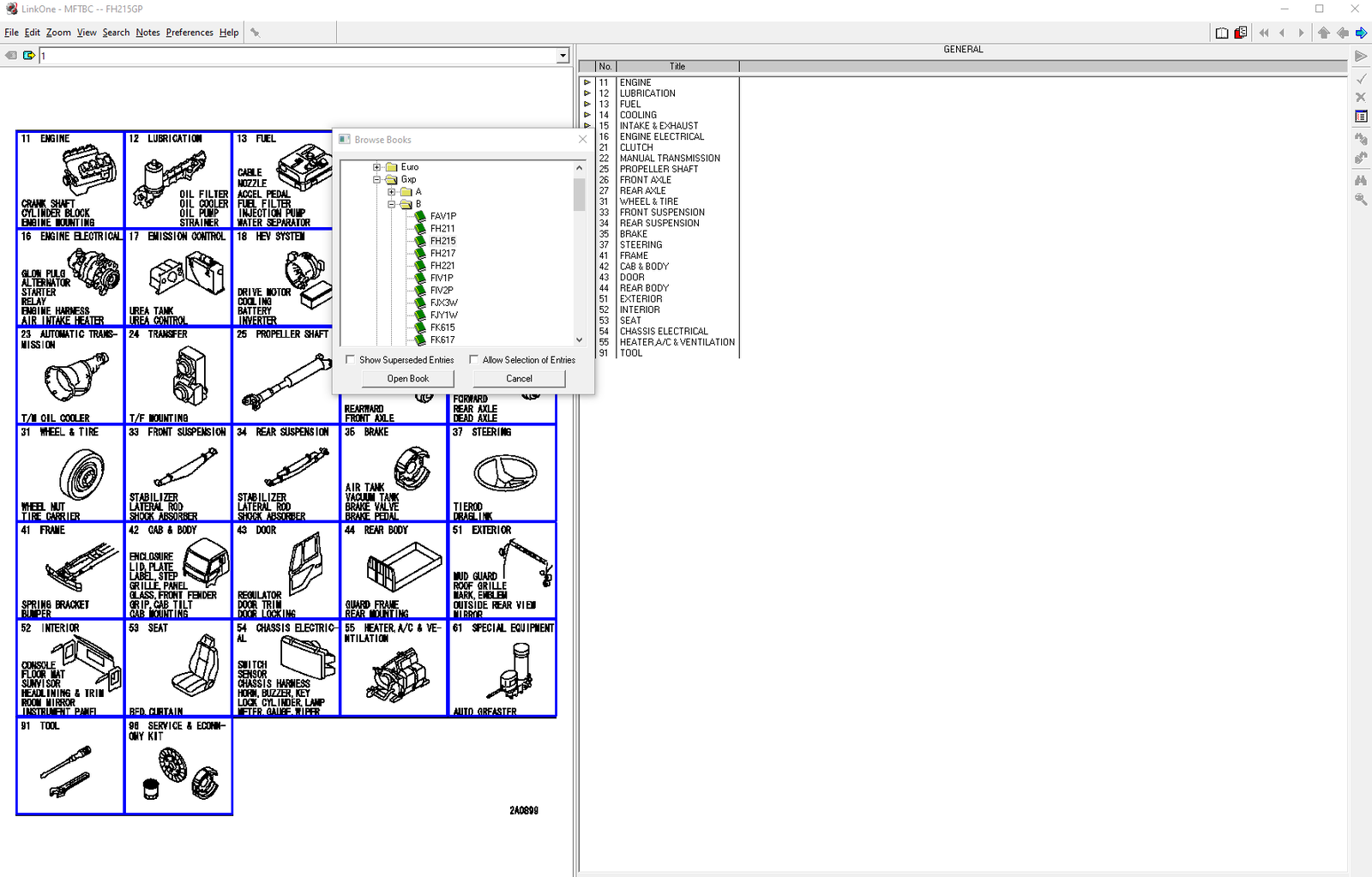Click the tree scrollbar up arrow
This screenshot has height=877, width=1372.
pyautogui.click(x=579, y=168)
